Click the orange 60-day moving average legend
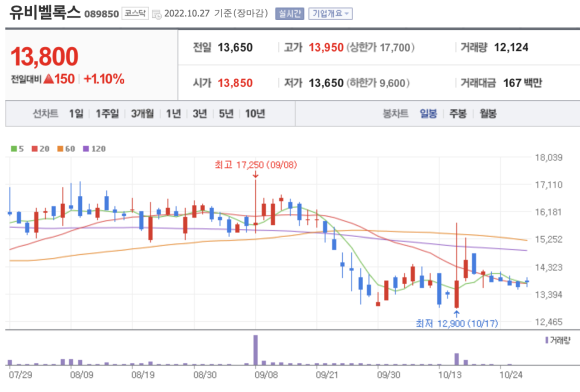580x392 pixels. pyautogui.click(x=66, y=149)
